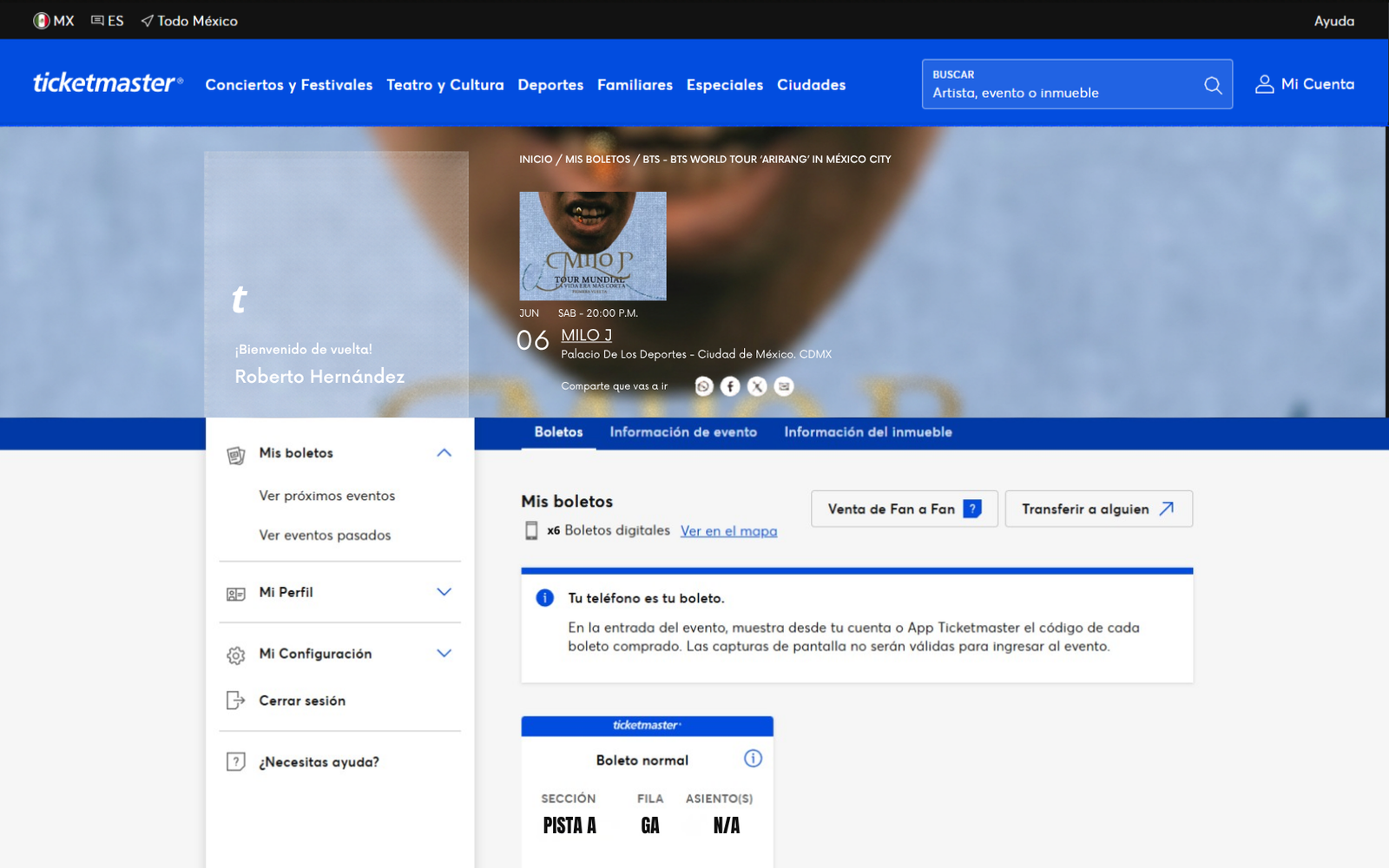
Task: Click the Mi Perfil card icon
Action: 236,594
